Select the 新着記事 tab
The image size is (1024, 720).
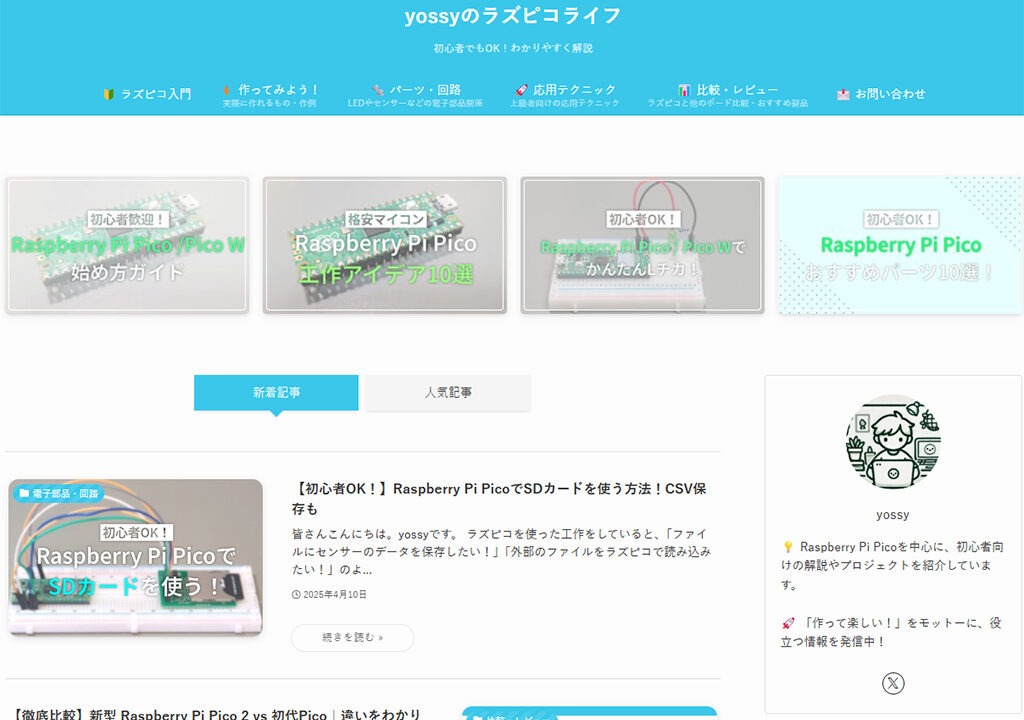(276, 392)
